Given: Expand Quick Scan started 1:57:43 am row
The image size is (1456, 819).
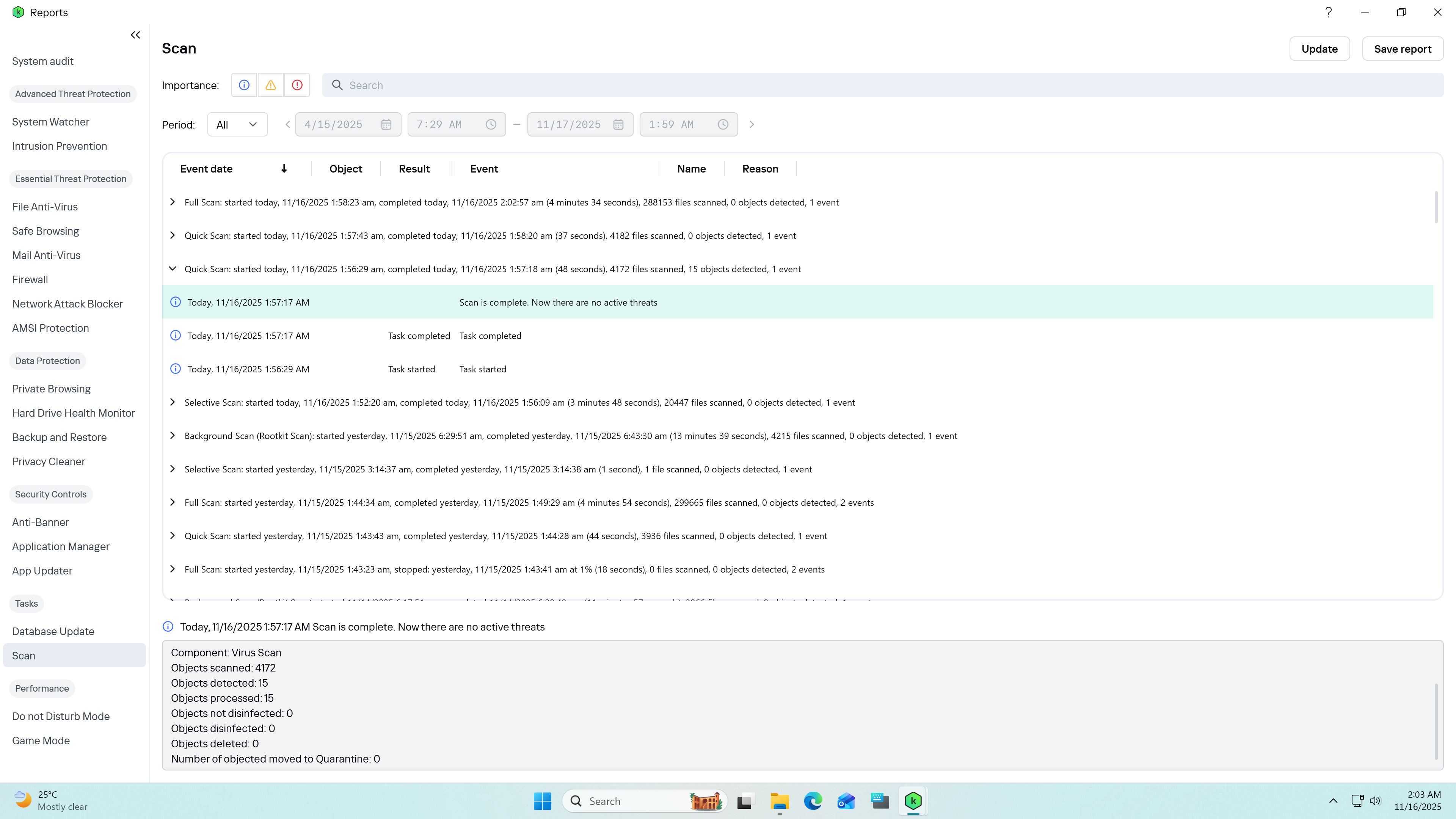Looking at the screenshot, I should tap(173, 235).
